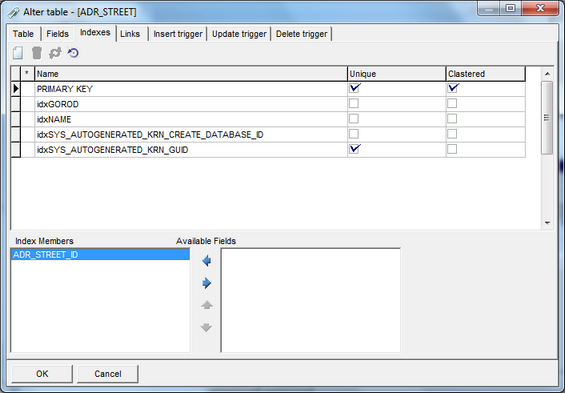The image size is (565, 393).
Task: Click row selector of idxNAME
Action: (x=16, y=119)
